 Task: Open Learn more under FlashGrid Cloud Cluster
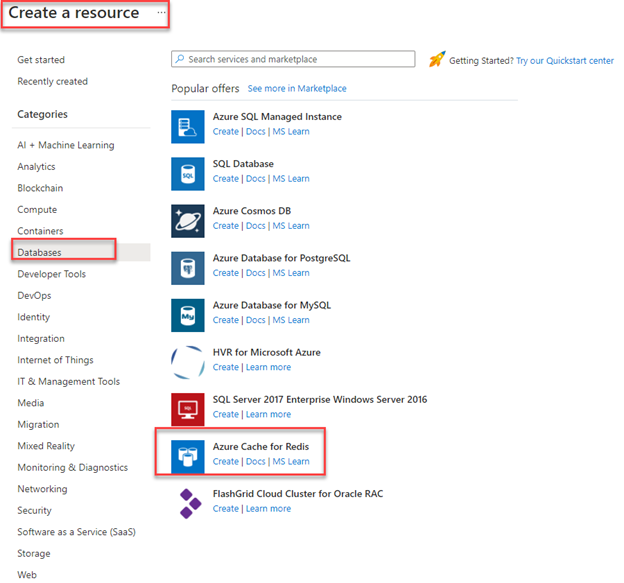click(x=268, y=509)
